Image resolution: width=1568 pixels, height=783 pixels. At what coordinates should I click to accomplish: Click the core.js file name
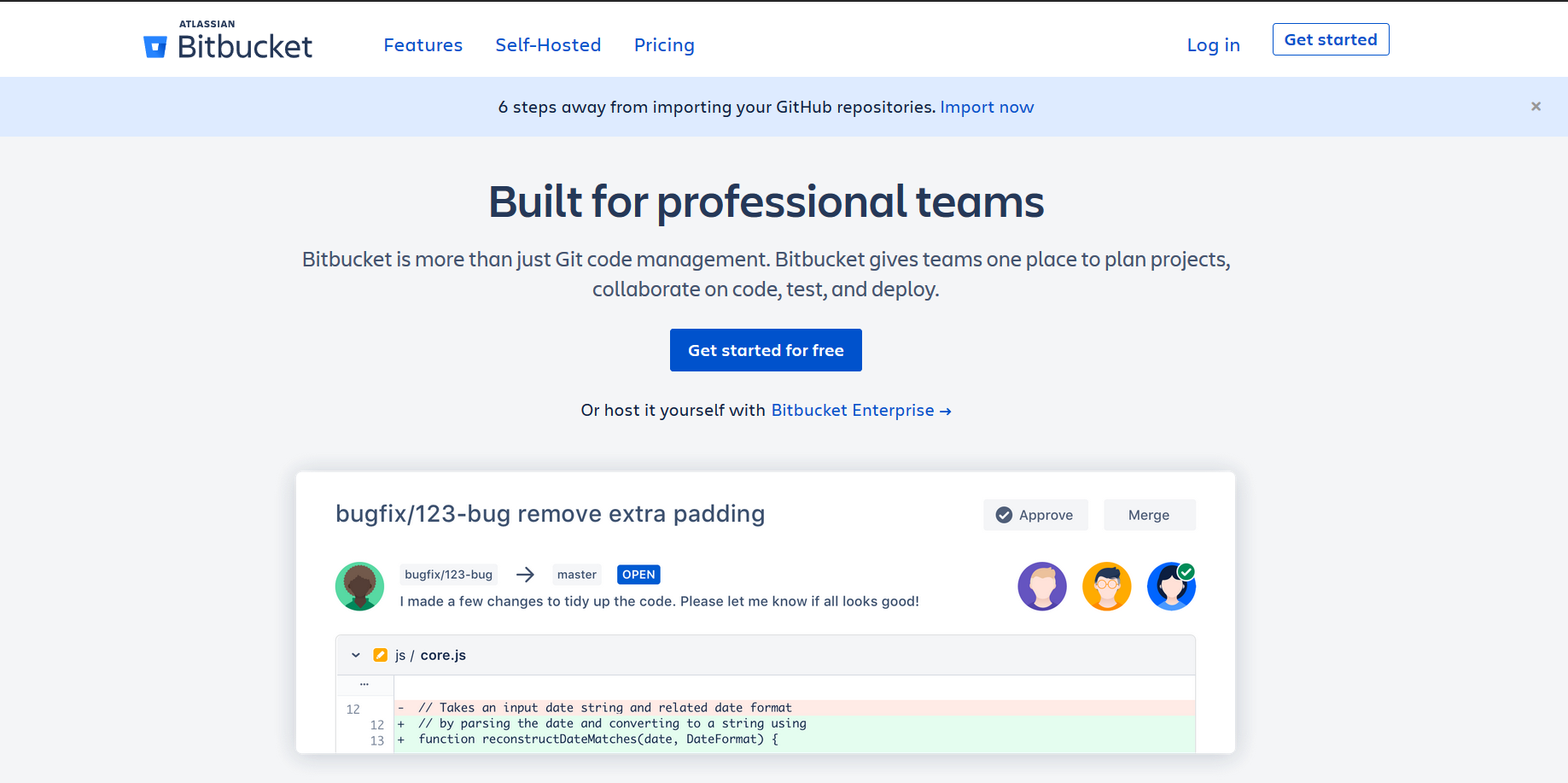pyautogui.click(x=443, y=655)
